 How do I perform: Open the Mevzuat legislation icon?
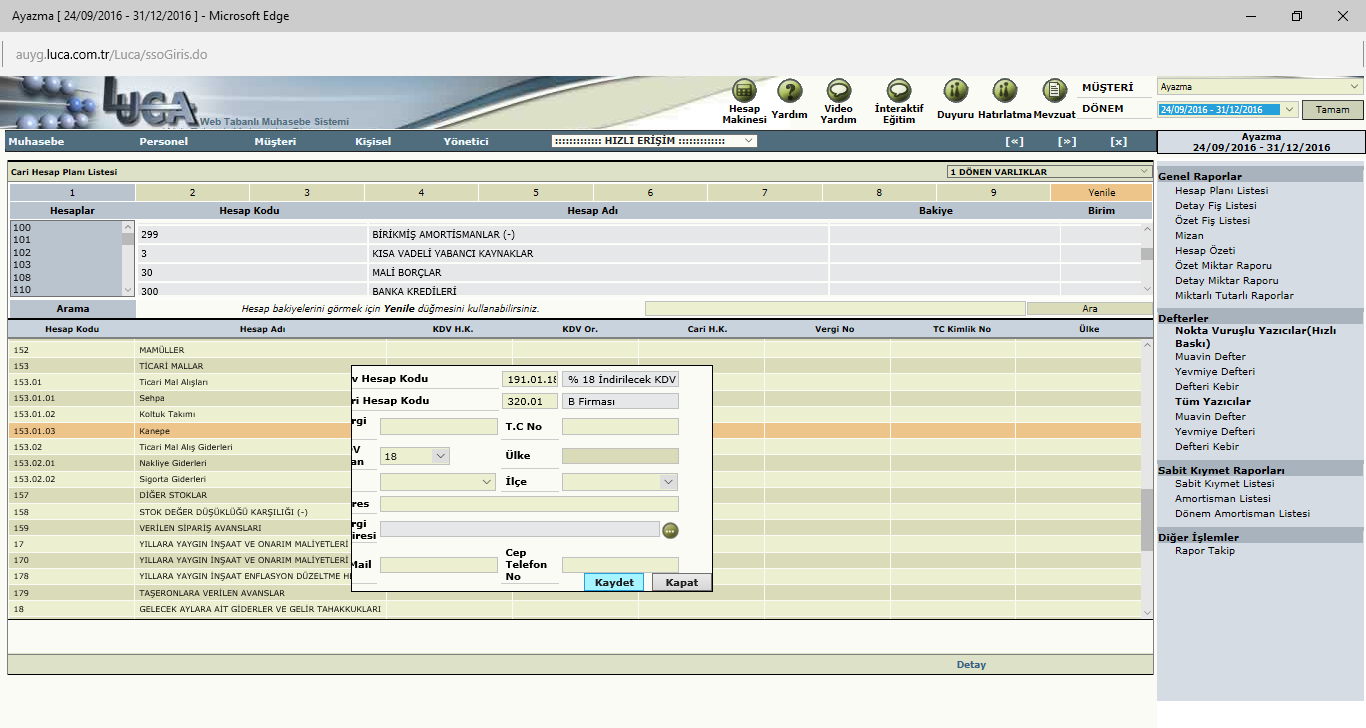[x=1054, y=91]
